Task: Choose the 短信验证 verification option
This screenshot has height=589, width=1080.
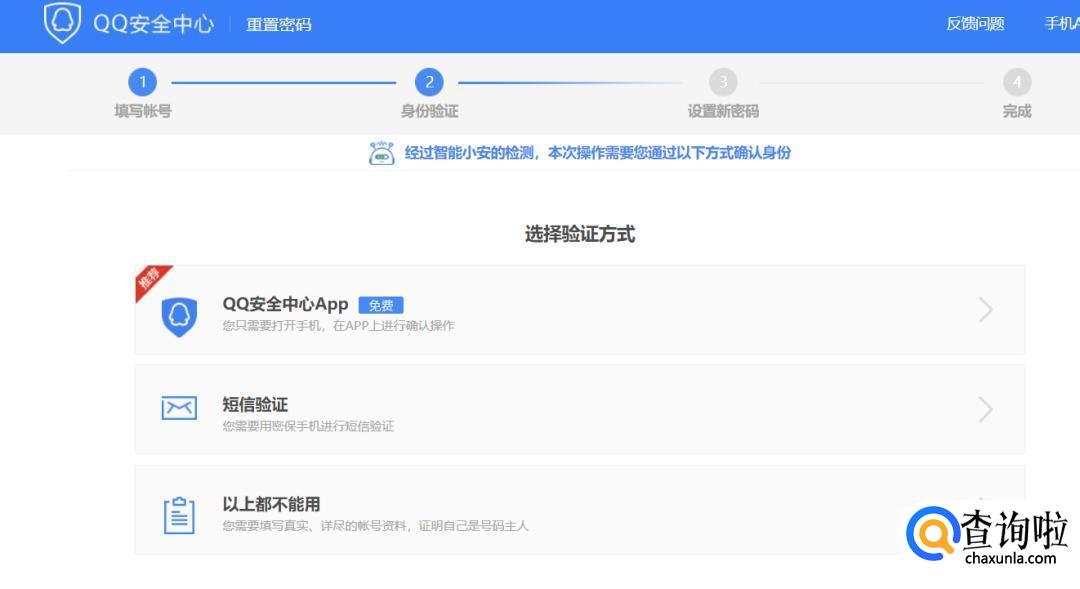Action: 580,409
